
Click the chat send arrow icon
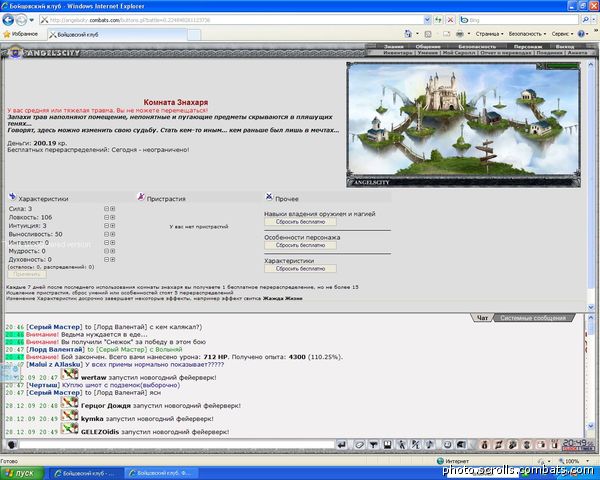click(342, 444)
